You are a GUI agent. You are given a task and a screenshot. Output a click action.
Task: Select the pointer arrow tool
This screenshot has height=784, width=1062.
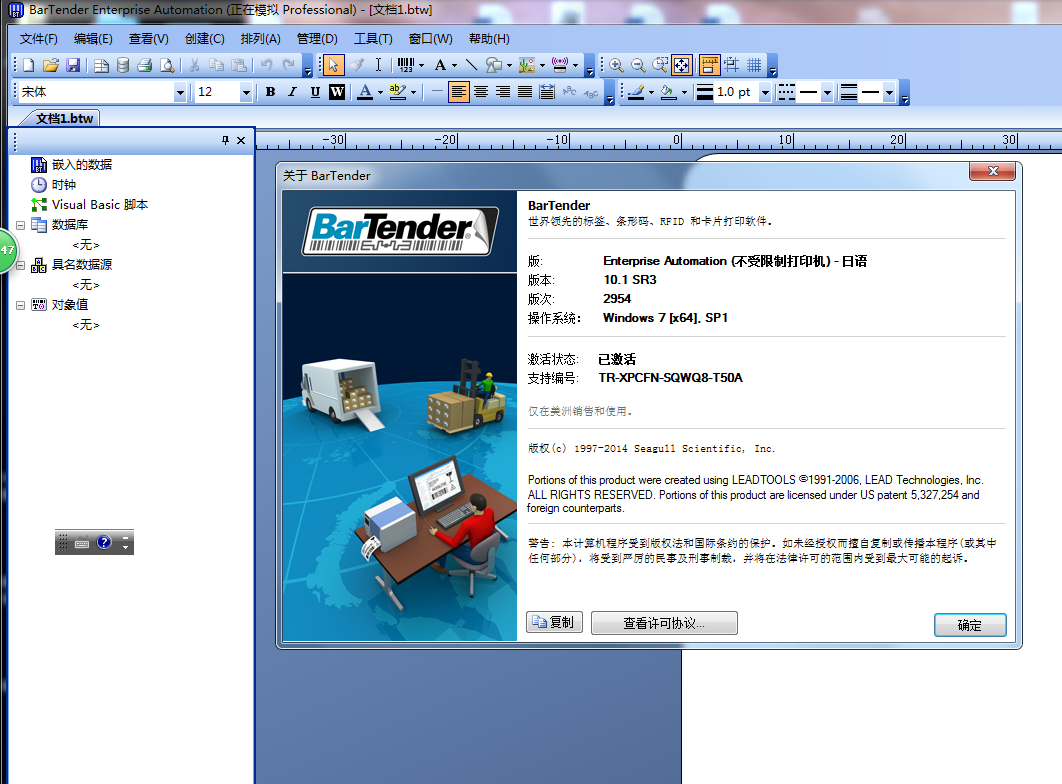[333, 65]
